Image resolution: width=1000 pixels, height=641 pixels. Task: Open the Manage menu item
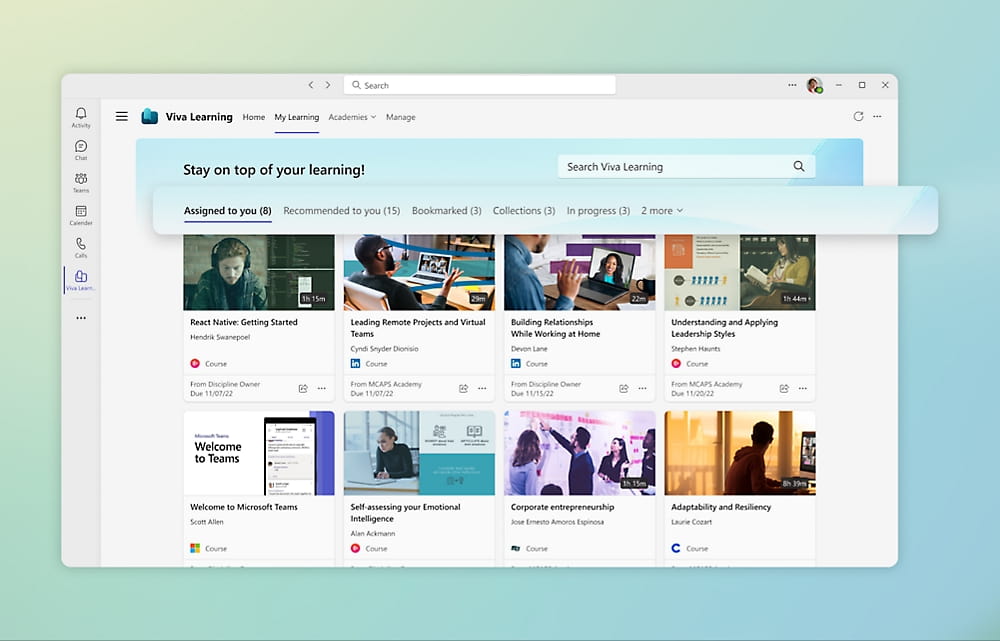pos(400,117)
